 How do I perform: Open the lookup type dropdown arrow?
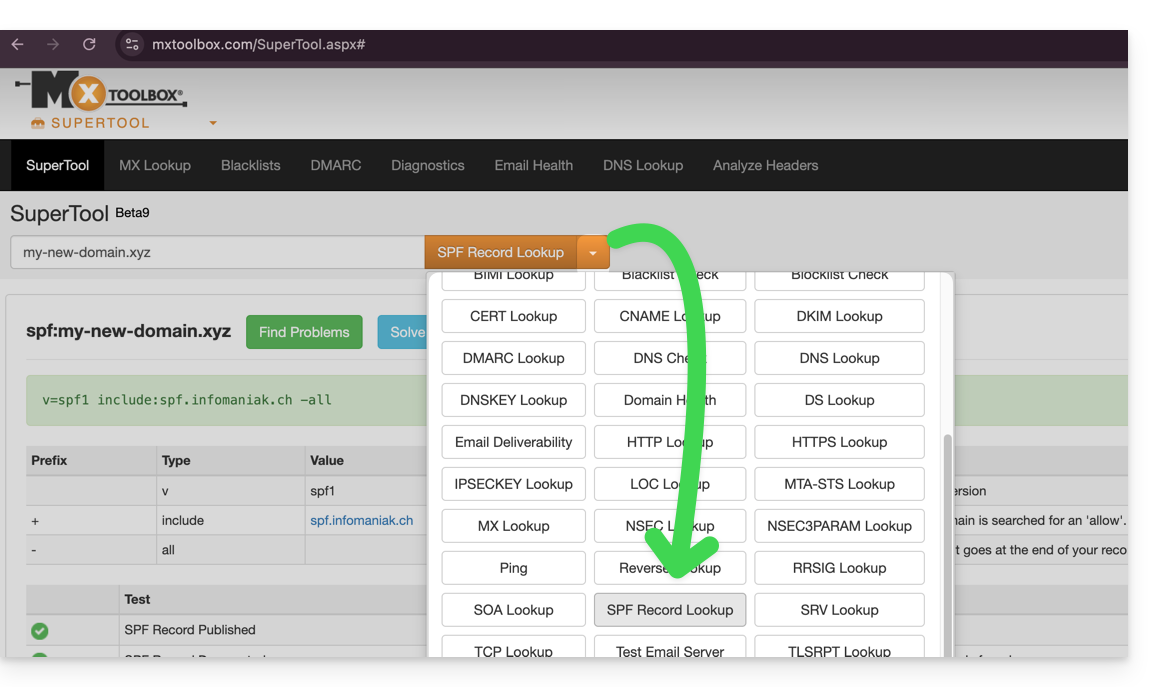(x=593, y=253)
